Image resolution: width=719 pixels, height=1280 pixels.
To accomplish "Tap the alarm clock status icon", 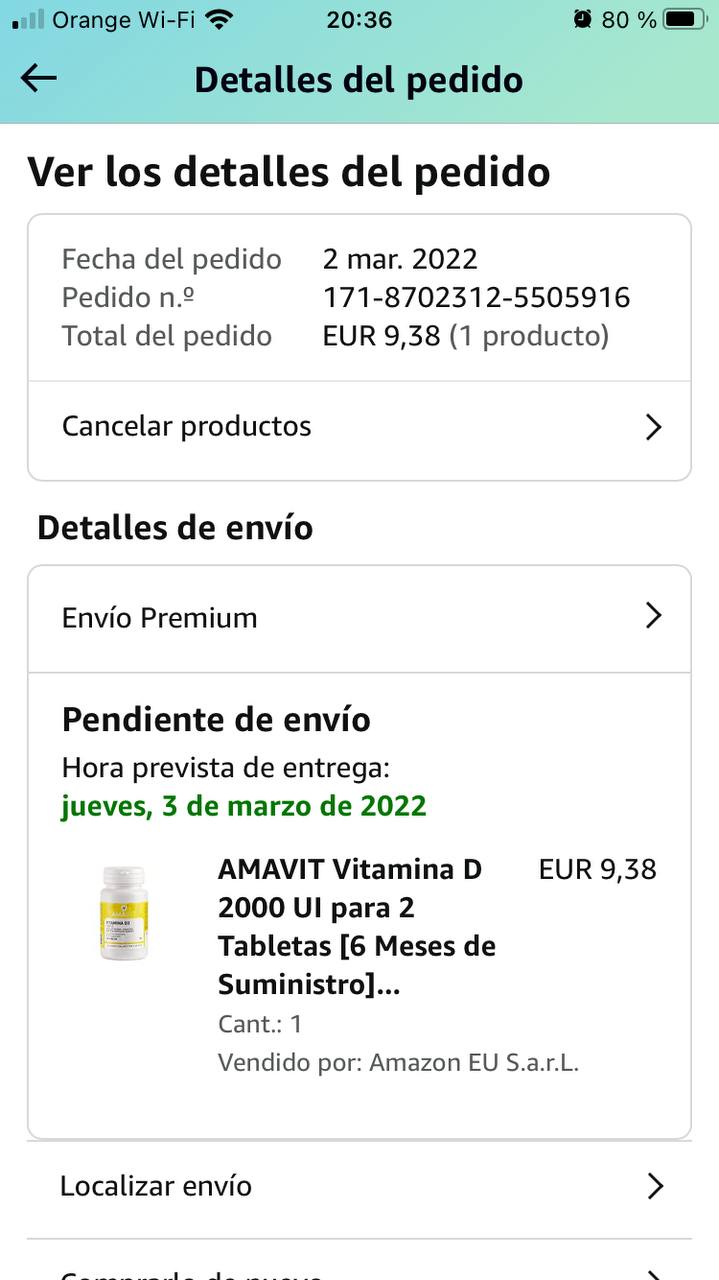I will pos(583,19).
